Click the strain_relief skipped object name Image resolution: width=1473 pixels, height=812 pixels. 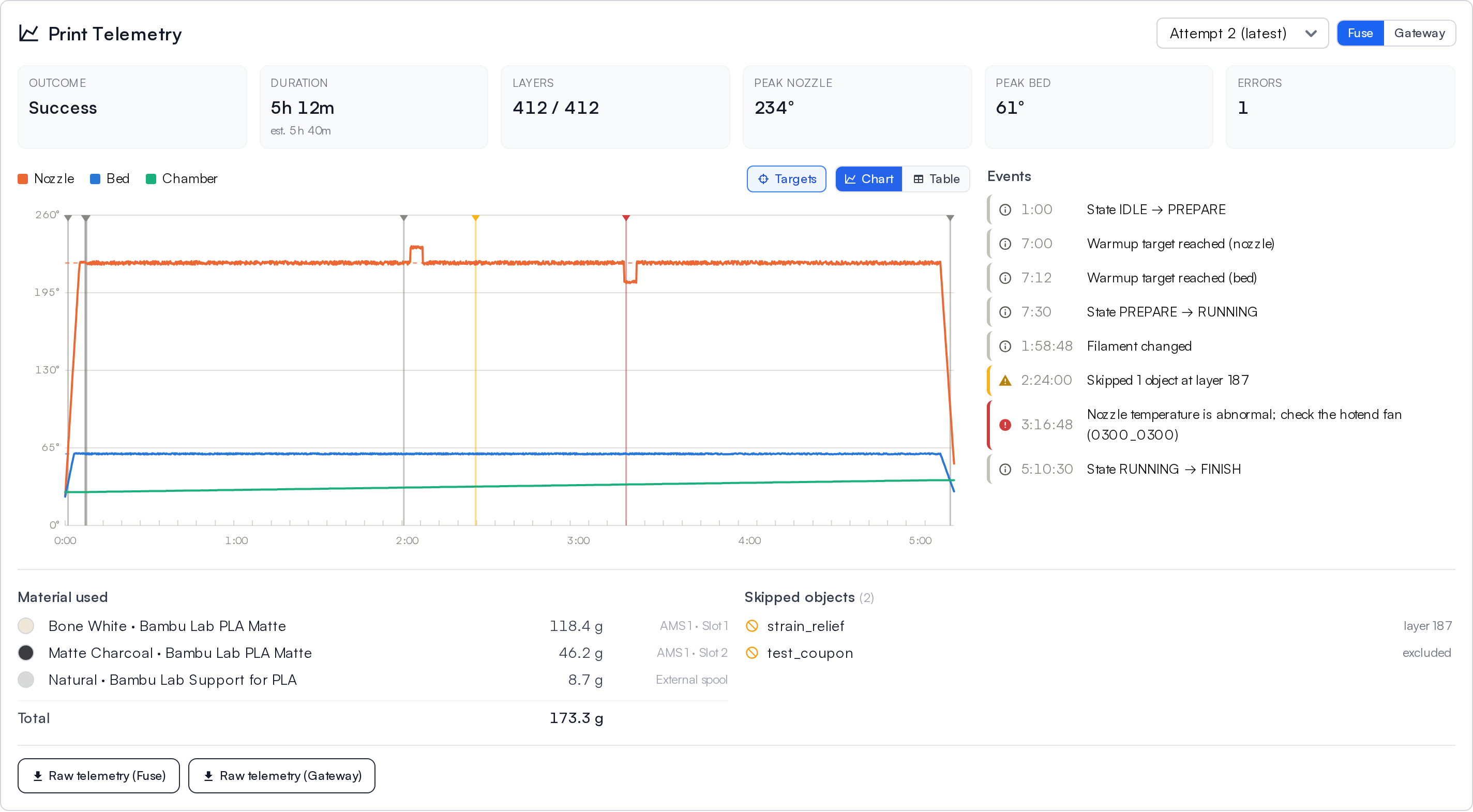pos(805,626)
